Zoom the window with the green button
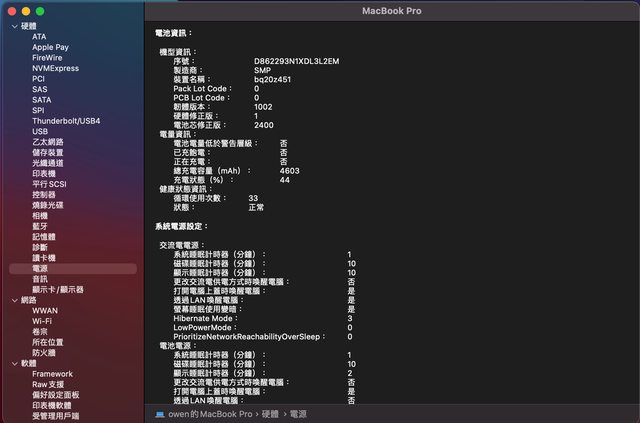Viewport: 640px width, 423px height. tap(41, 10)
